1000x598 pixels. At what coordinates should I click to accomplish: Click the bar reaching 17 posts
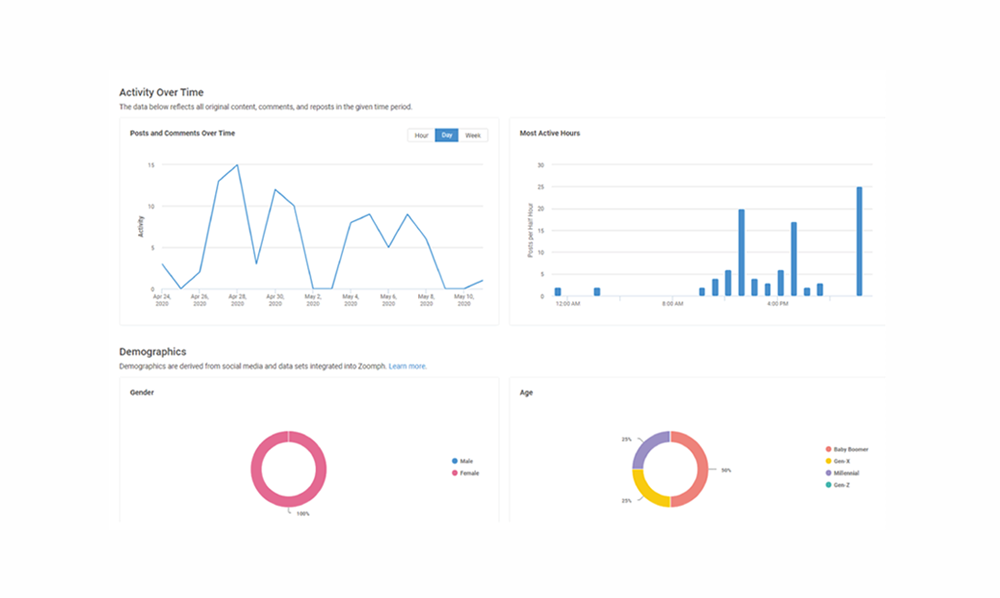point(794,259)
